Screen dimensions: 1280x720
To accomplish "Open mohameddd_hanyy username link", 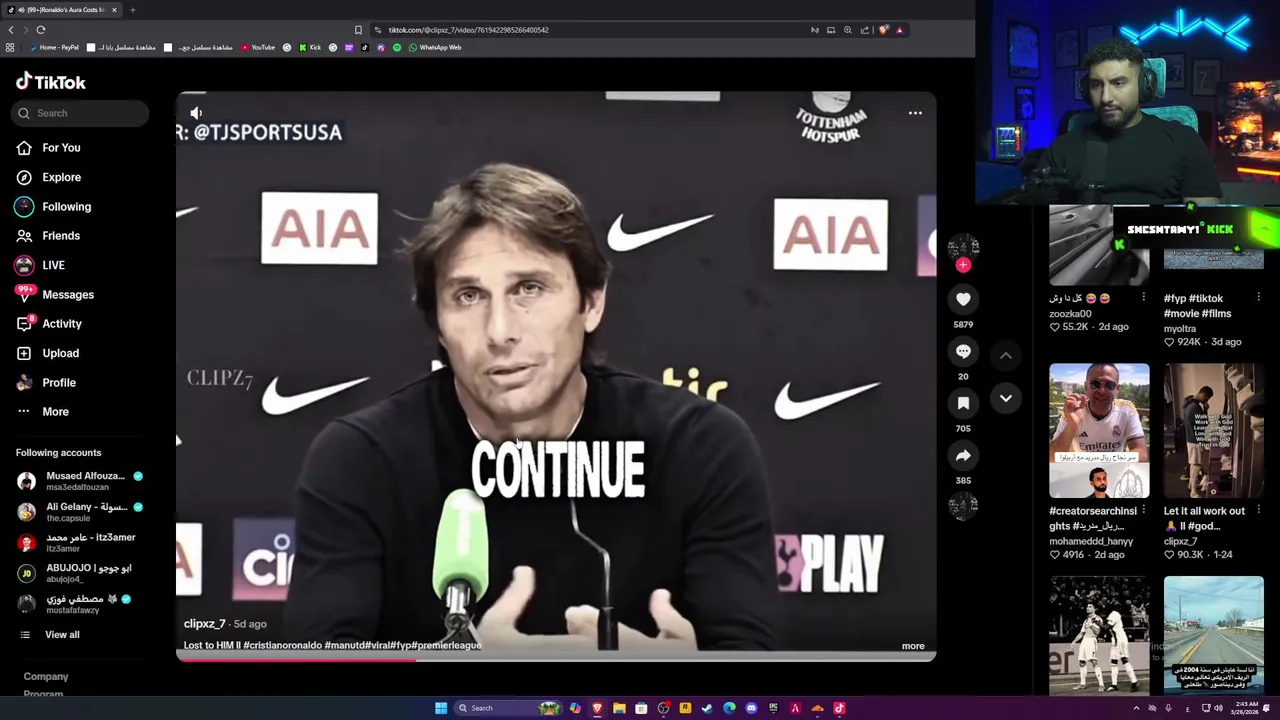I will [1091, 542].
